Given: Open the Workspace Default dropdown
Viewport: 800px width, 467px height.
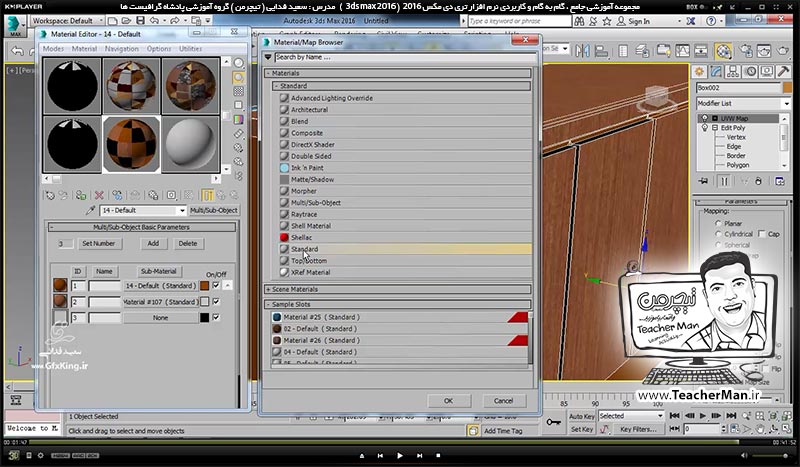Looking at the screenshot, I should coord(67,20).
